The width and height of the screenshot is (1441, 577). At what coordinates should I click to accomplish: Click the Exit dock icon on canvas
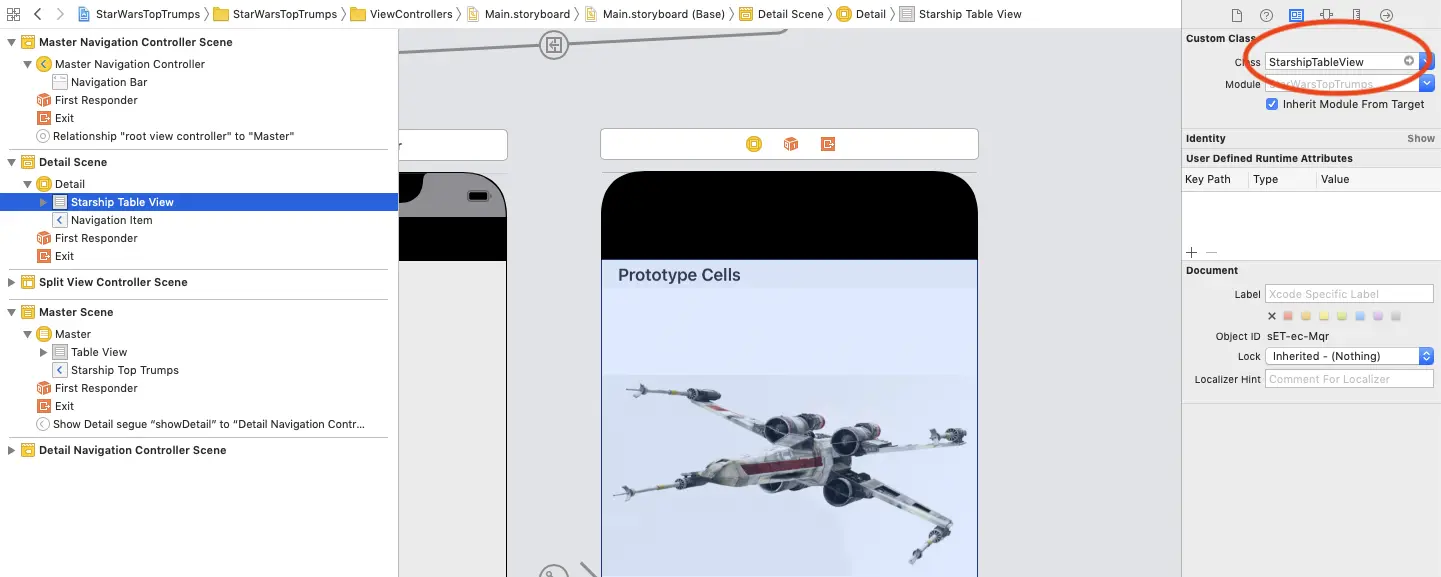(828, 144)
